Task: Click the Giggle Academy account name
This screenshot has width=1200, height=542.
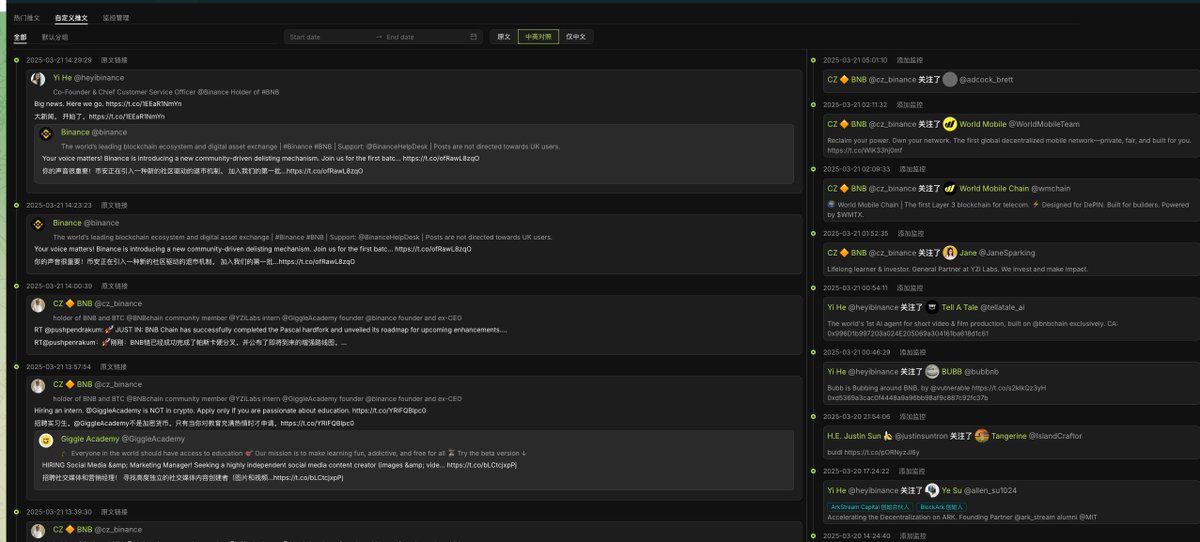Action: click(x=89, y=438)
